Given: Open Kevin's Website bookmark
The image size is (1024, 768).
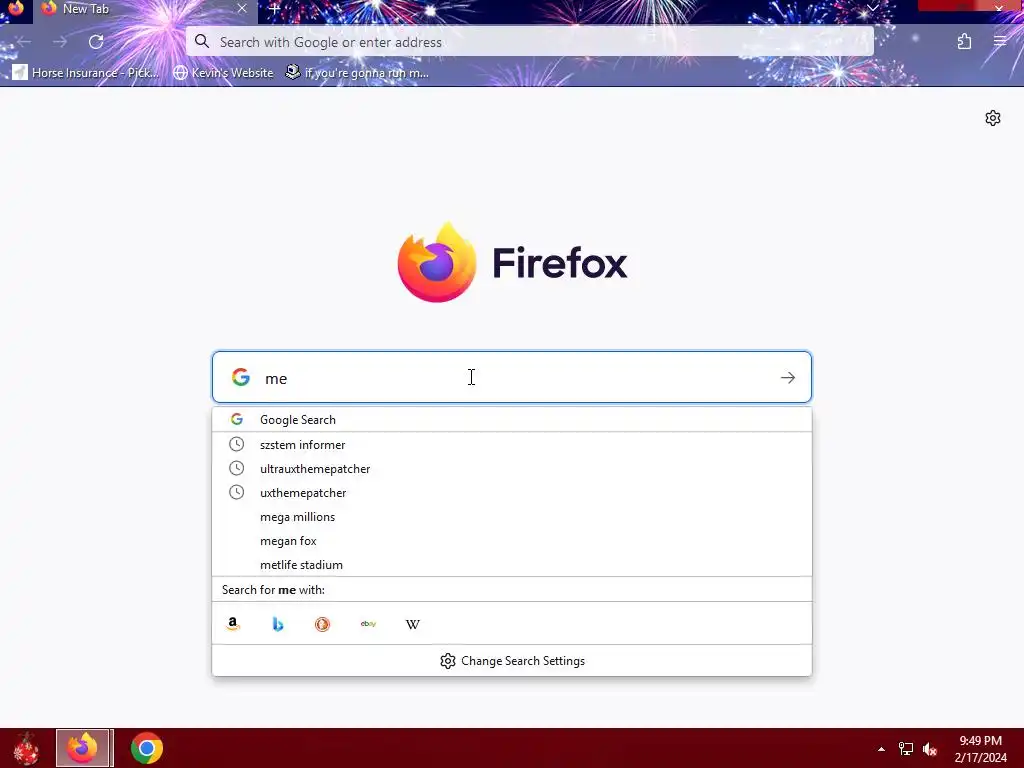Looking at the screenshot, I should click(x=223, y=72).
